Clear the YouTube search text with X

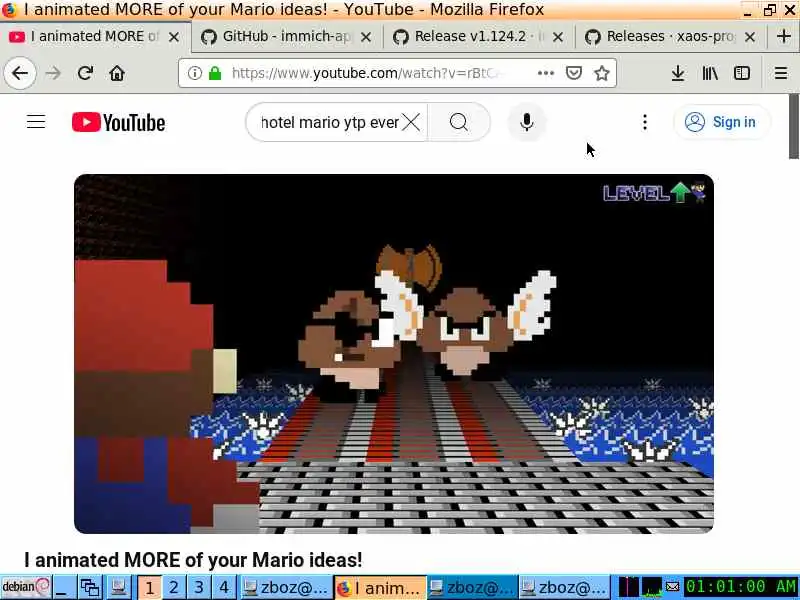(411, 122)
